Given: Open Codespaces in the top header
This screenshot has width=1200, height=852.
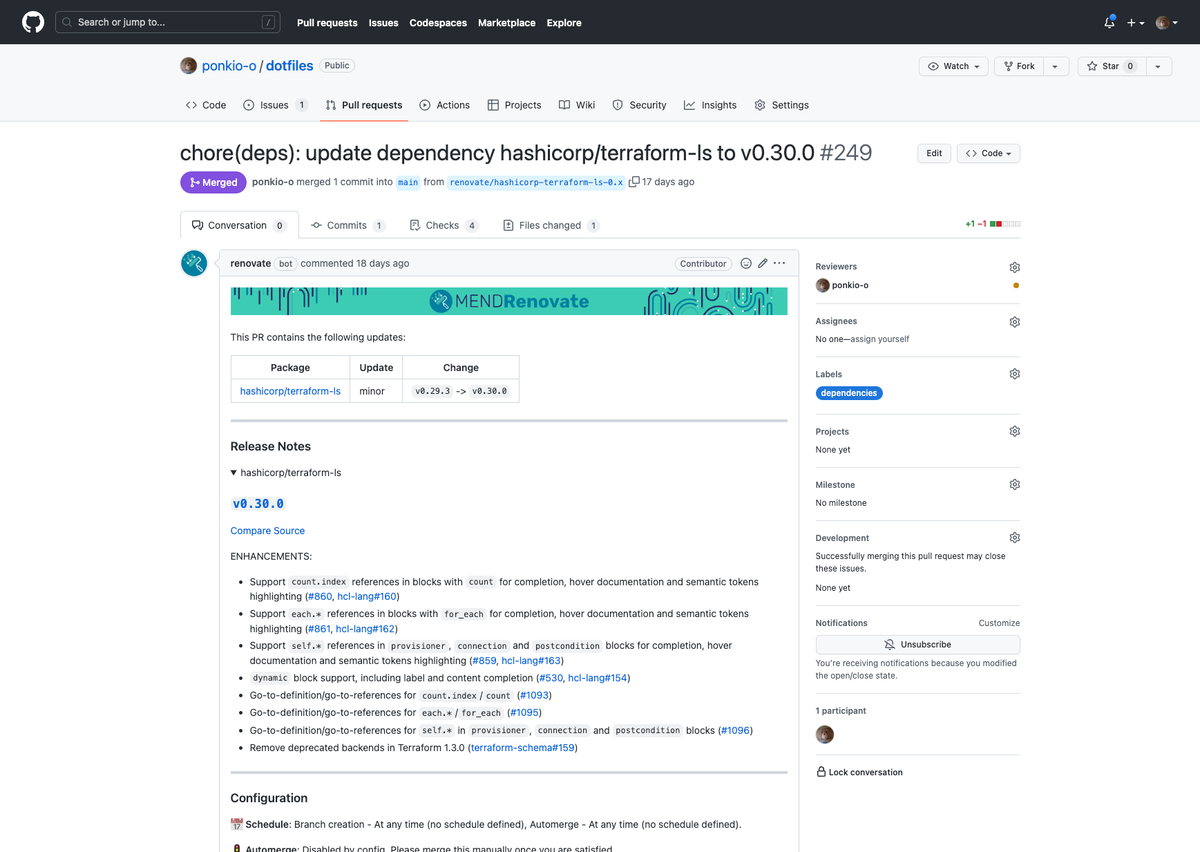Looking at the screenshot, I should tap(438, 22).
